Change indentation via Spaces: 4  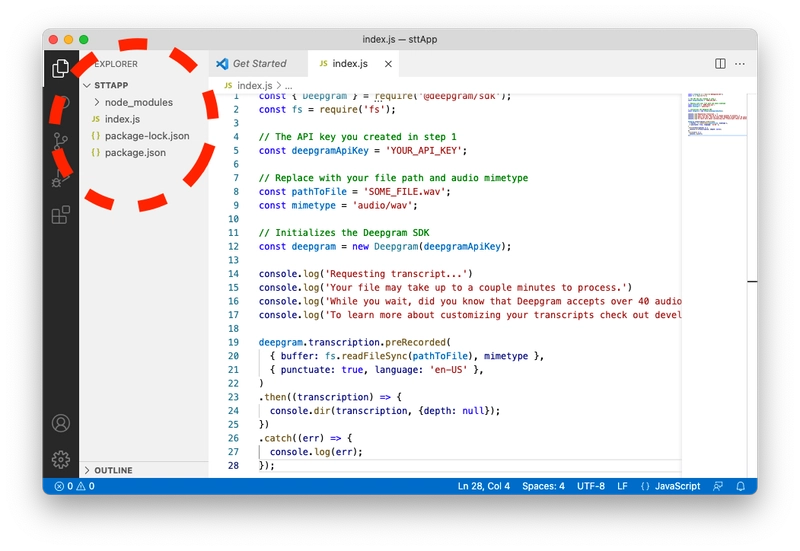pyautogui.click(x=543, y=486)
